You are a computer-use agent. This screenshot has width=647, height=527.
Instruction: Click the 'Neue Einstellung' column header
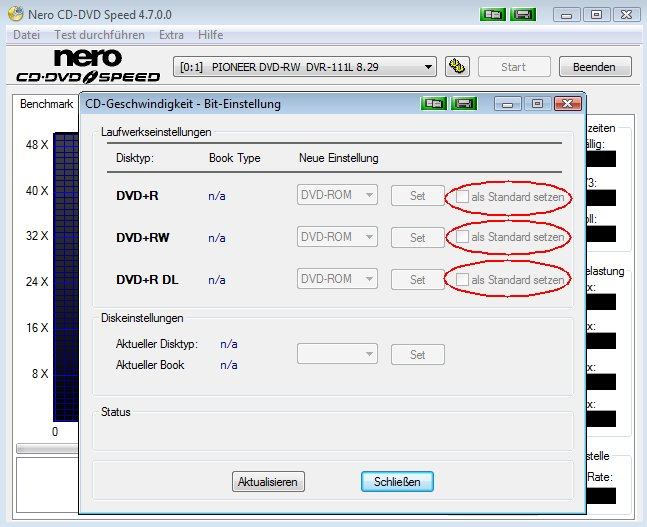(339, 158)
